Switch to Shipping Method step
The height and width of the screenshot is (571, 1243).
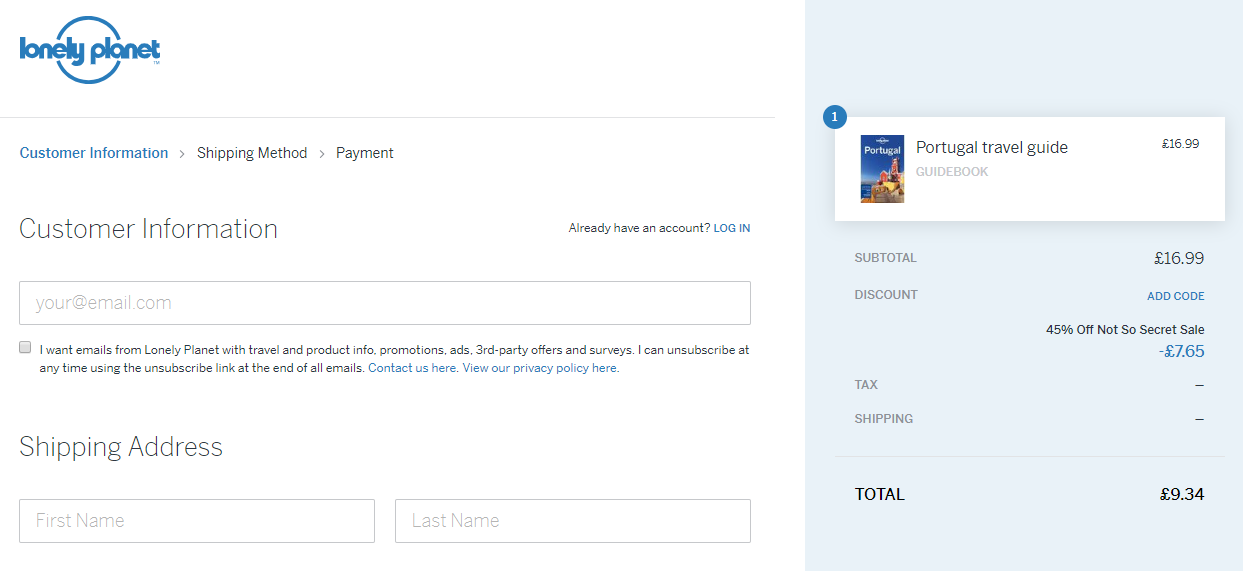252,153
